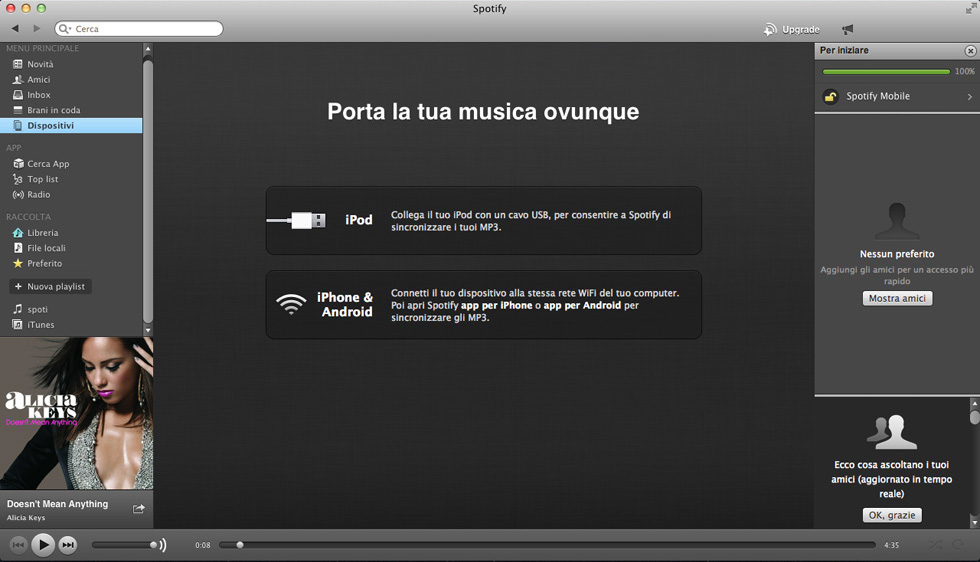The image size is (980, 562).
Task: Expand the Spotify Mobile item chevron
Action: pos(969,97)
